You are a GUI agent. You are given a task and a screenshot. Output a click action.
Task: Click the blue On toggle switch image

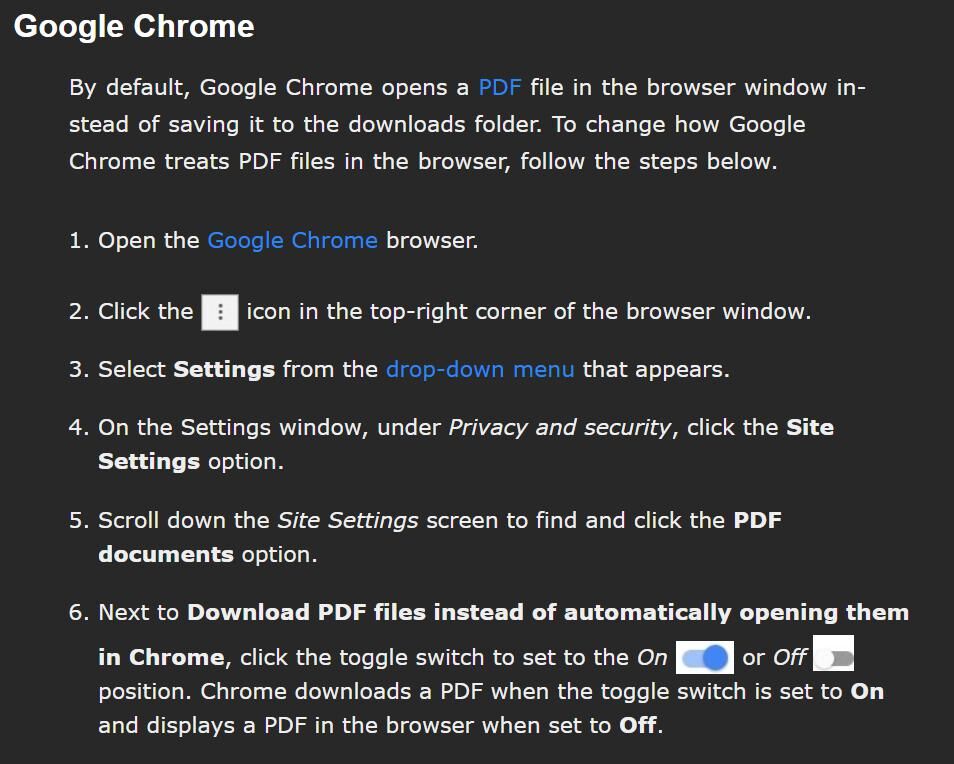click(x=704, y=658)
